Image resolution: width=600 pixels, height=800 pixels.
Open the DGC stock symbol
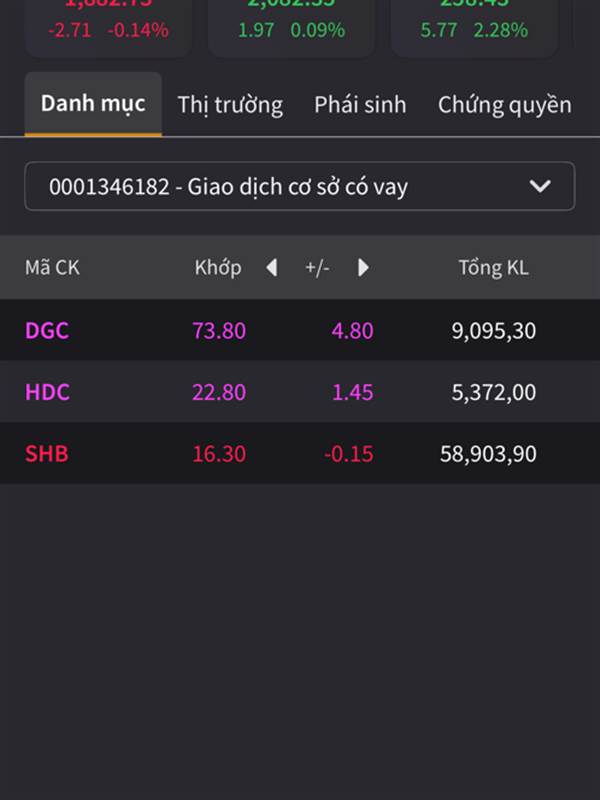tap(47, 330)
